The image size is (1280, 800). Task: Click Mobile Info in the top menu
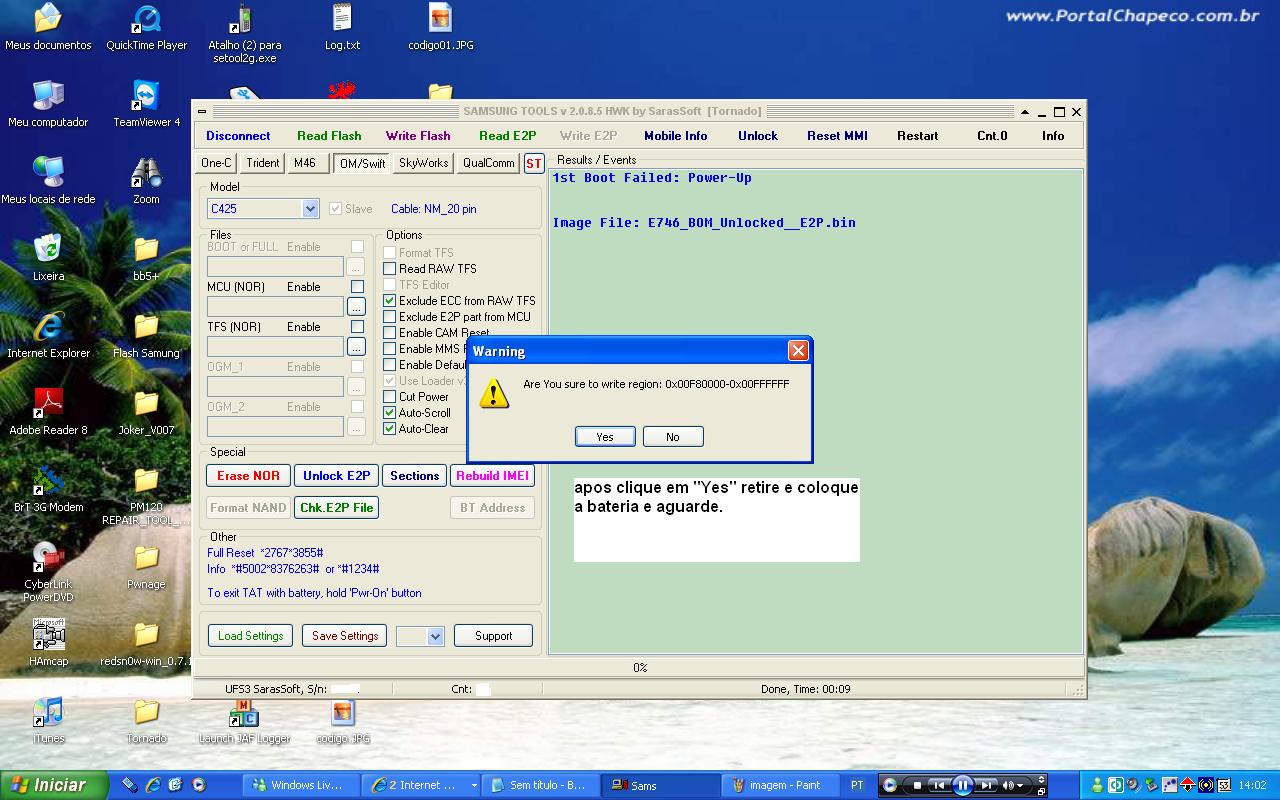pos(675,136)
